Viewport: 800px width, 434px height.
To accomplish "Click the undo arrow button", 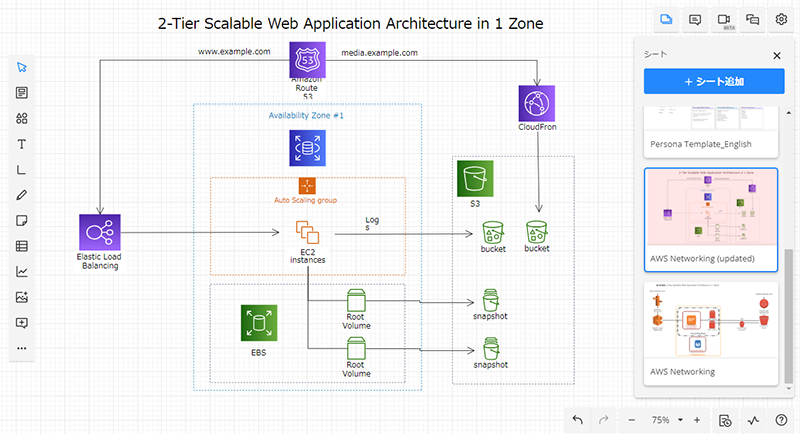I will [577, 419].
